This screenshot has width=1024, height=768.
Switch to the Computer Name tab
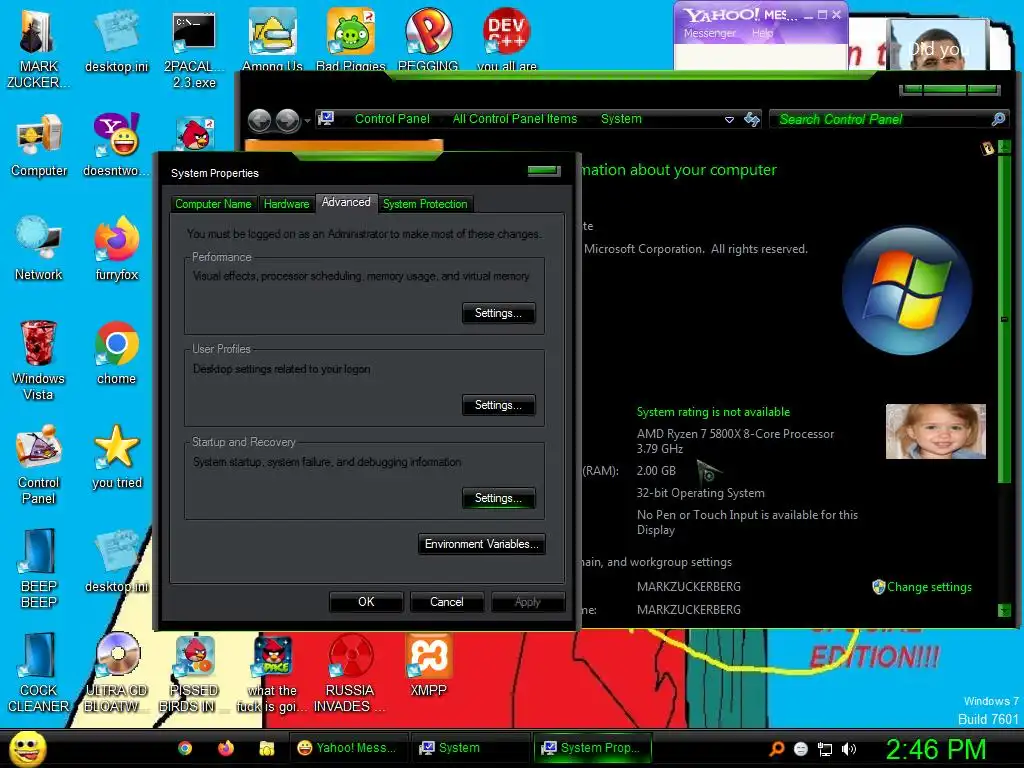coord(213,204)
